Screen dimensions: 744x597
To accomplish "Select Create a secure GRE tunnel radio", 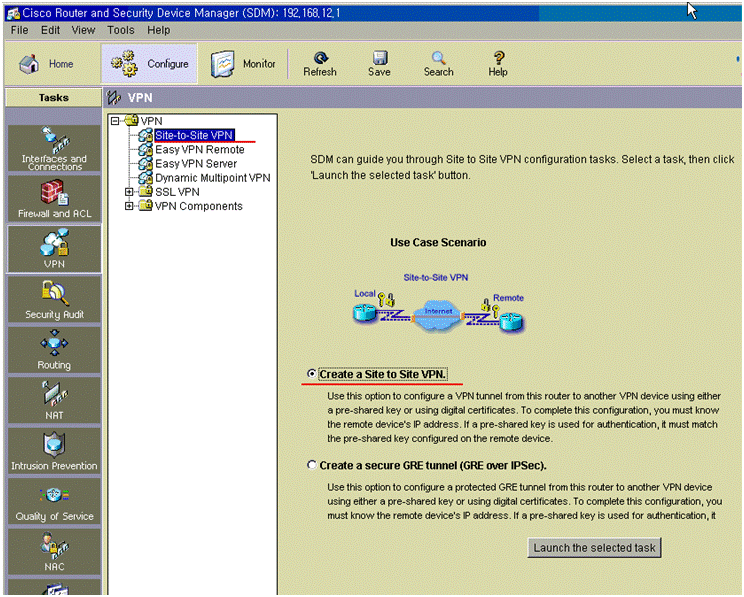I will (312, 465).
